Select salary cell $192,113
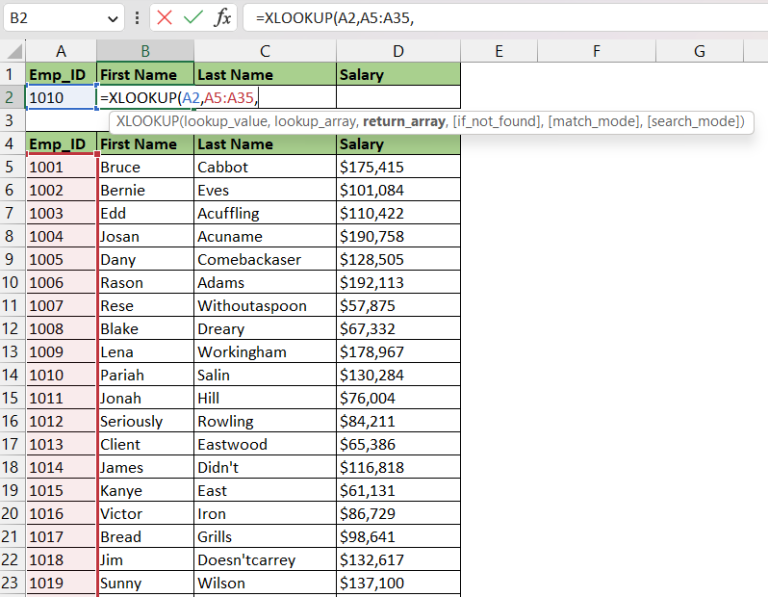The height and width of the screenshot is (597, 768). pyautogui.click(x=398, y=283)
